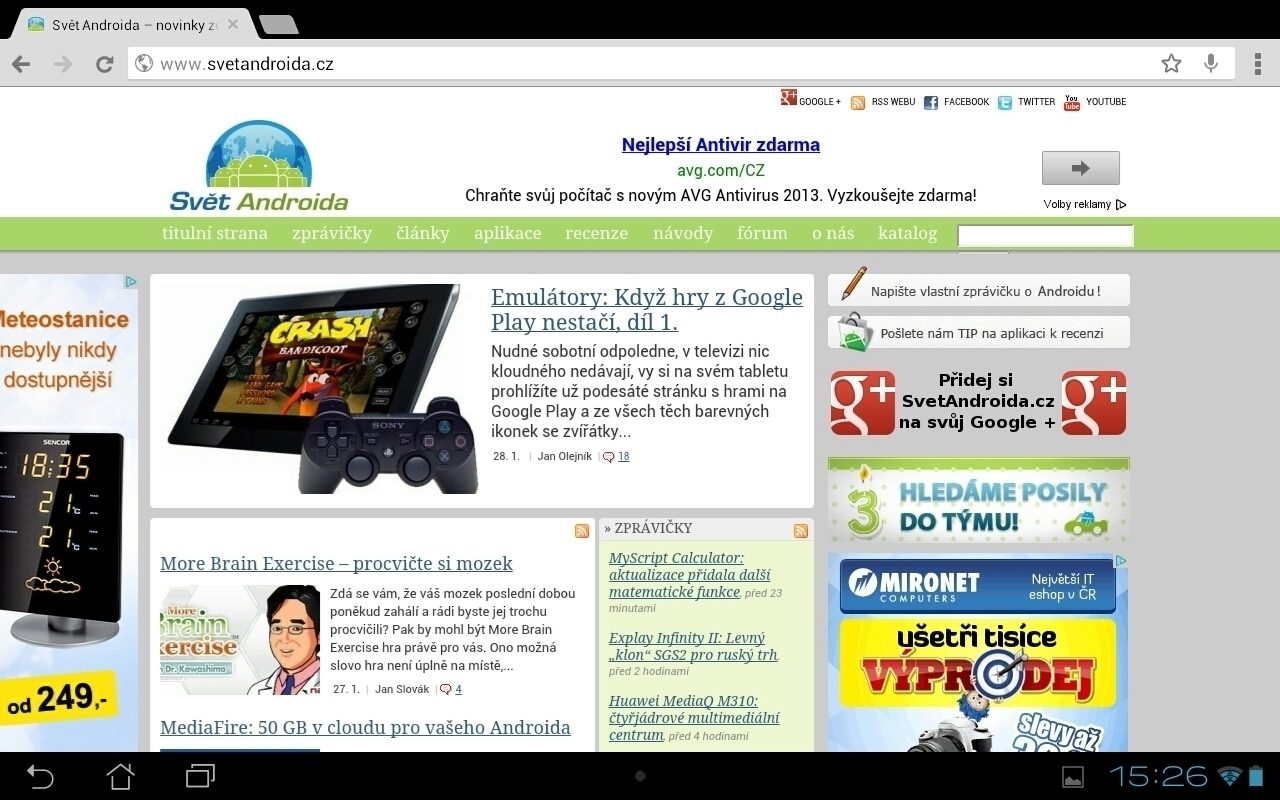Click the ad arrow button

(1080, 168)
